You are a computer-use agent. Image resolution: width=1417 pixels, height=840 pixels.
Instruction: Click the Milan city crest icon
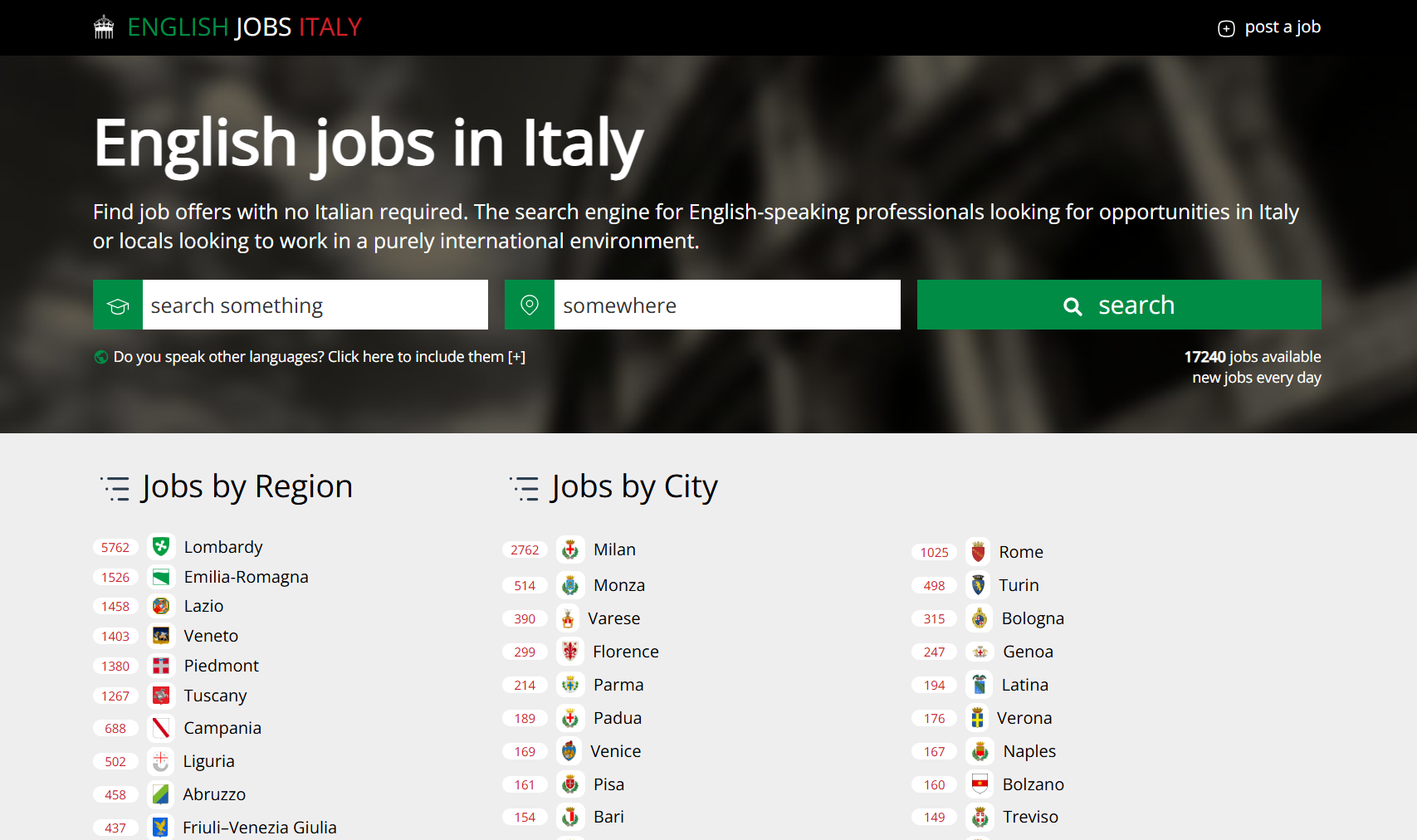tap(570, 549)
